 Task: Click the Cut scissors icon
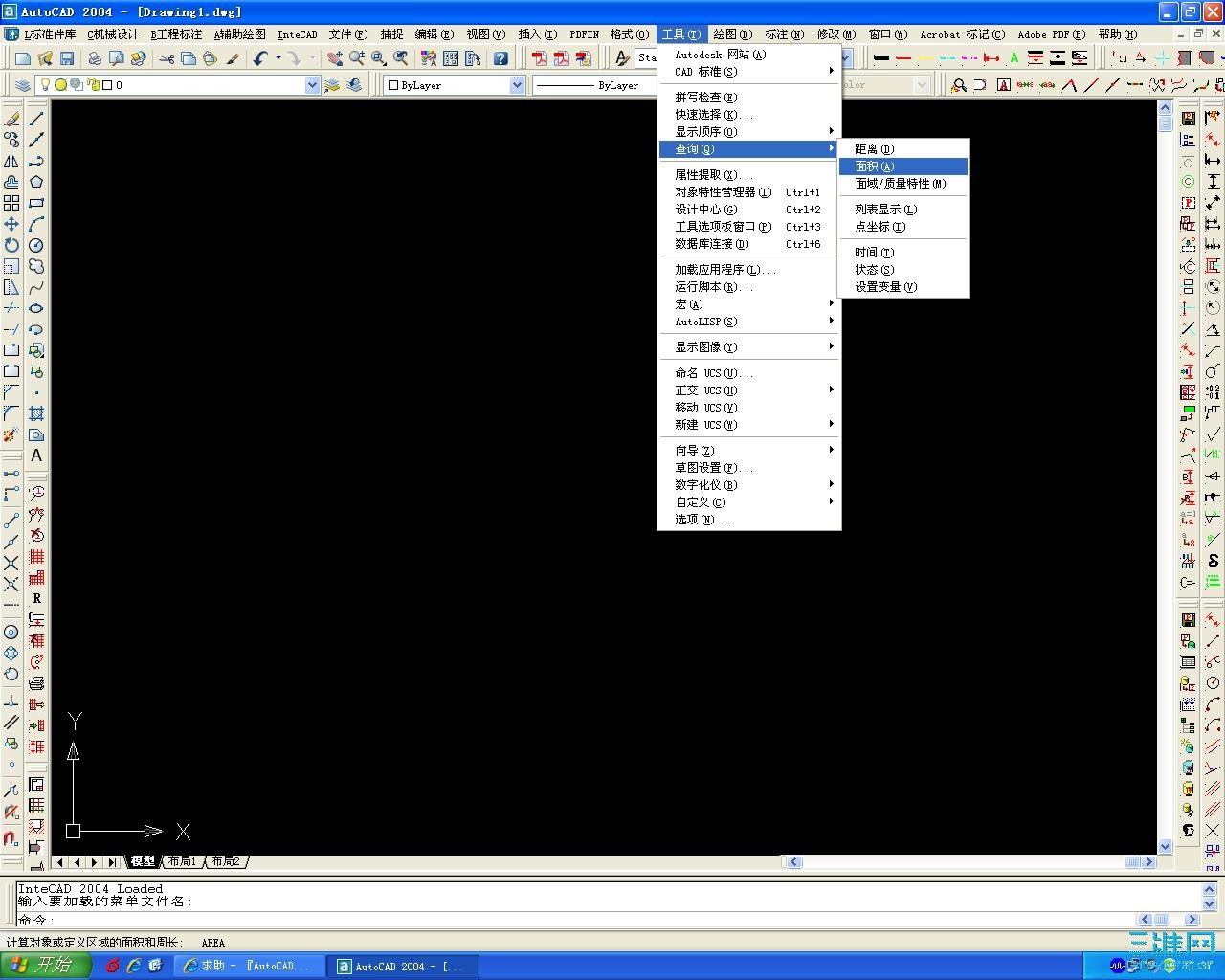(x=167, y=58)
